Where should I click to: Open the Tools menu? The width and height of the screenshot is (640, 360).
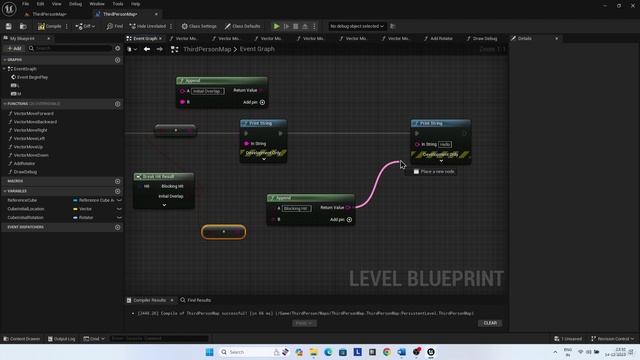coord(118,4)
